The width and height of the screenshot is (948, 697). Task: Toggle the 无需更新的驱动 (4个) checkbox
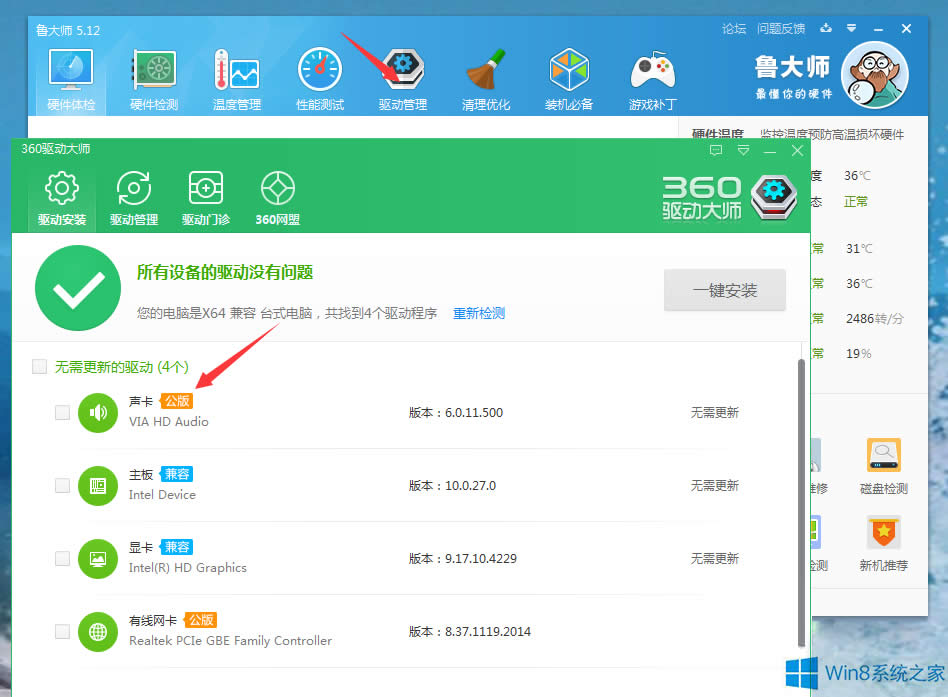(x=39, y=366)
